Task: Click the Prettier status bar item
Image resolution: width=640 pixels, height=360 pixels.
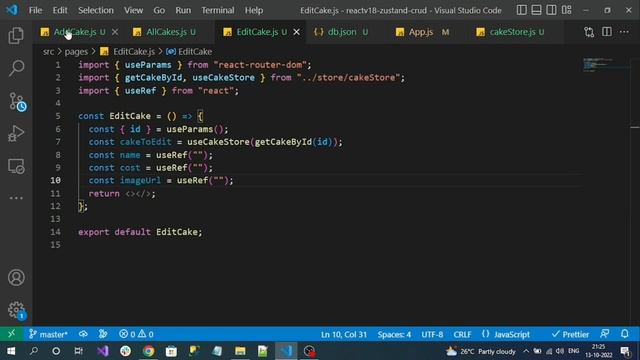Action: 570,335
